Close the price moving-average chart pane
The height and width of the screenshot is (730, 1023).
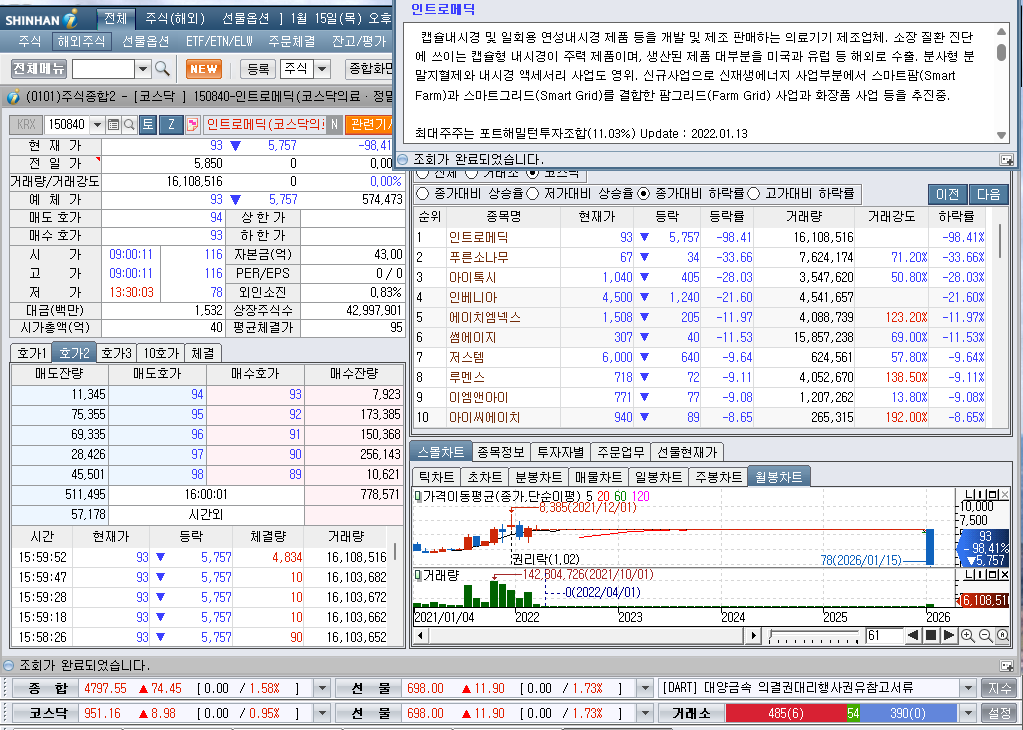[1005, 495]
